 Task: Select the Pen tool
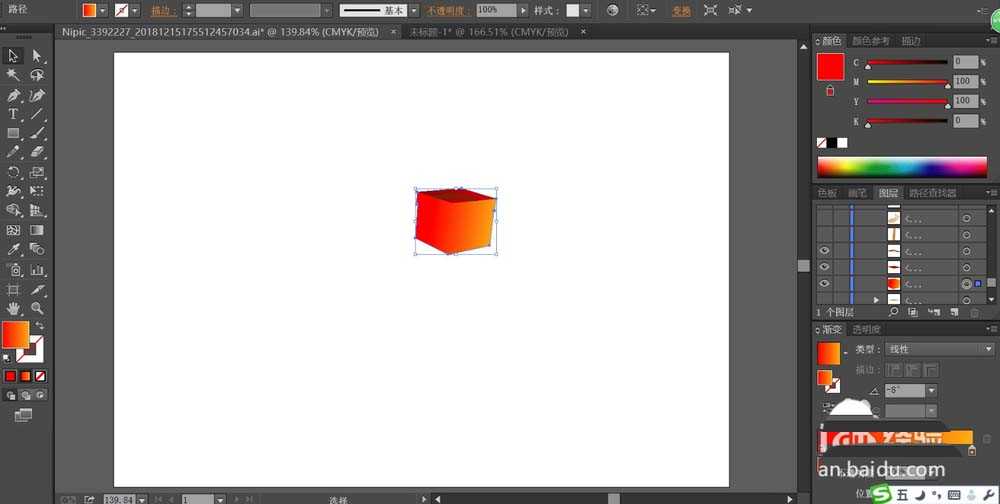pos(13,95)
